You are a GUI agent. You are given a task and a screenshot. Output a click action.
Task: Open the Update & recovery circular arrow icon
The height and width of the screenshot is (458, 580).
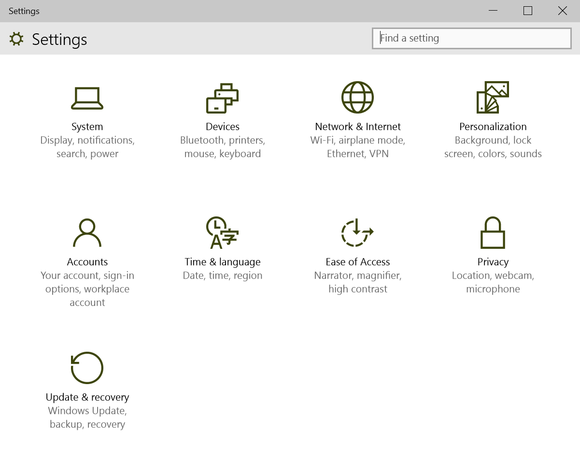tap(87, 368)
